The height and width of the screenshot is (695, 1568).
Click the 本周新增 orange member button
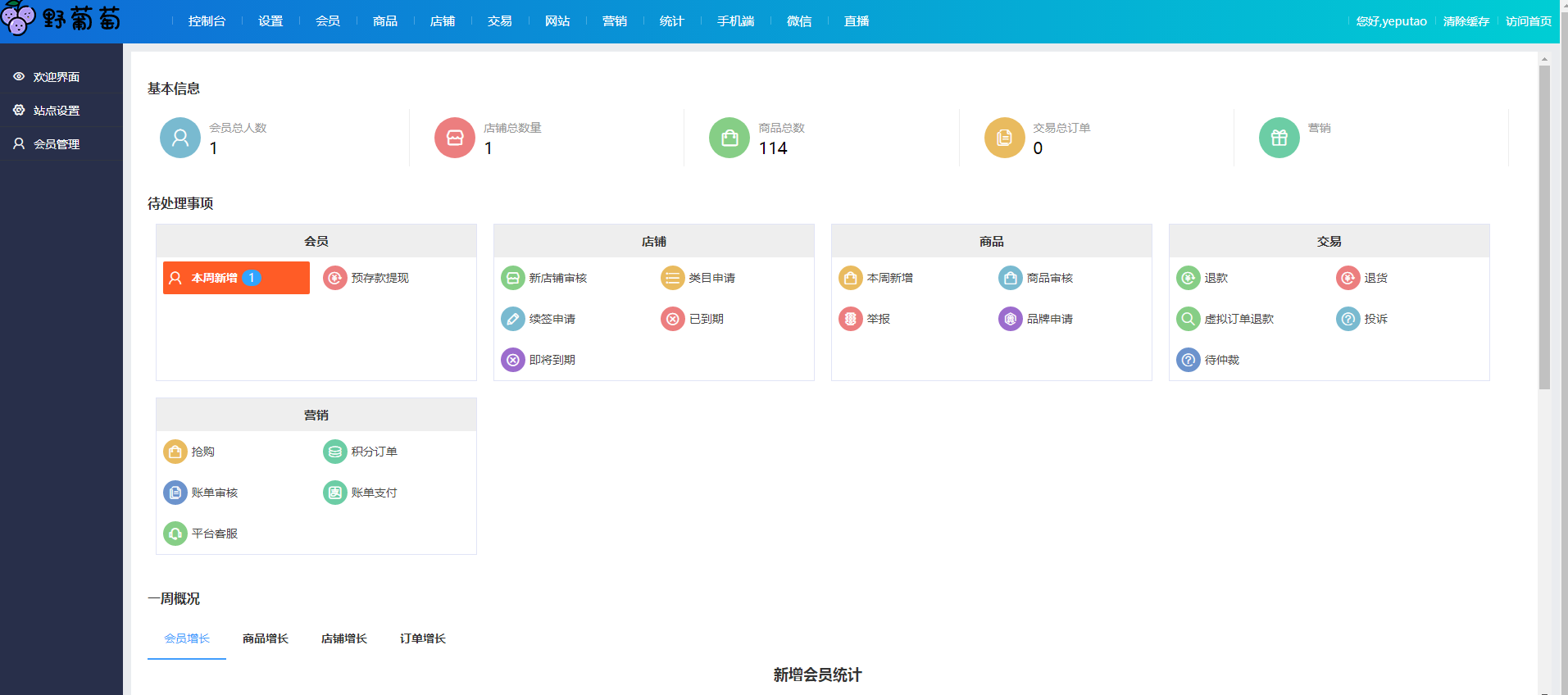pos(236,279)
